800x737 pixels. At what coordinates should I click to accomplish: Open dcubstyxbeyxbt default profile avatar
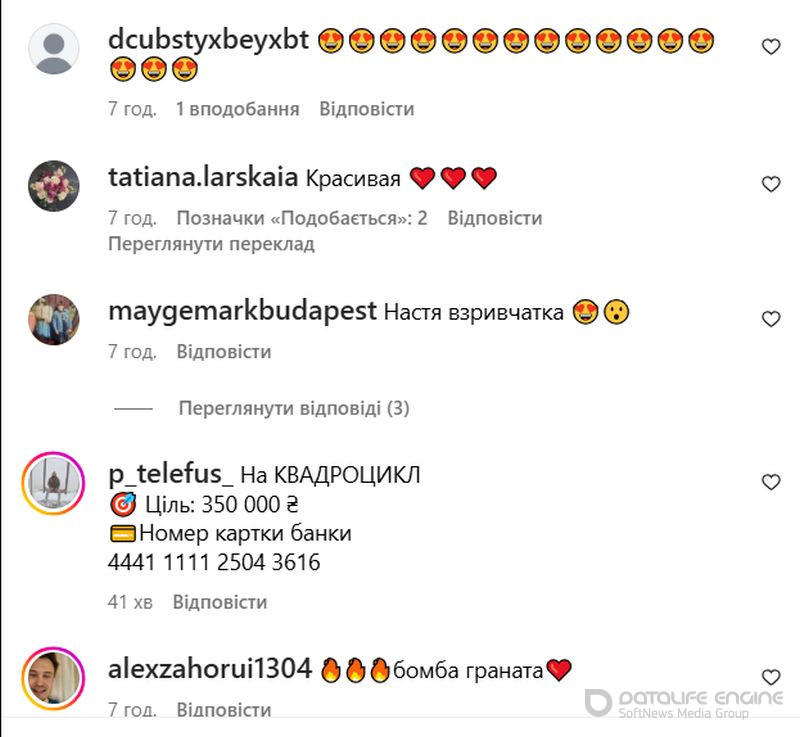[54, 49]
